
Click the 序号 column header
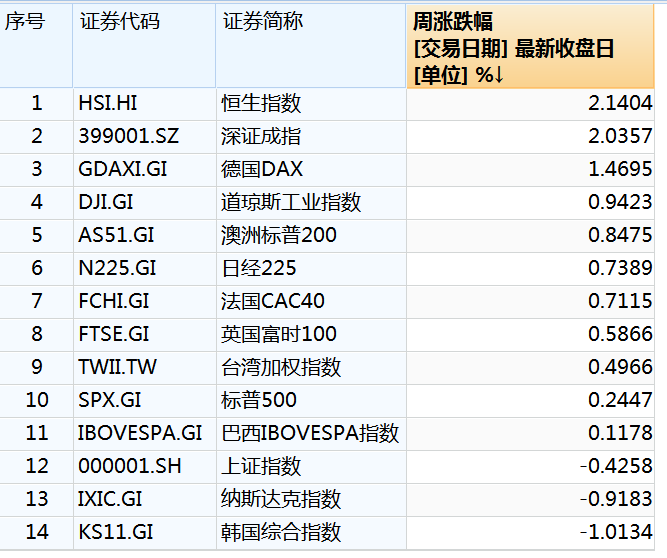25,22
